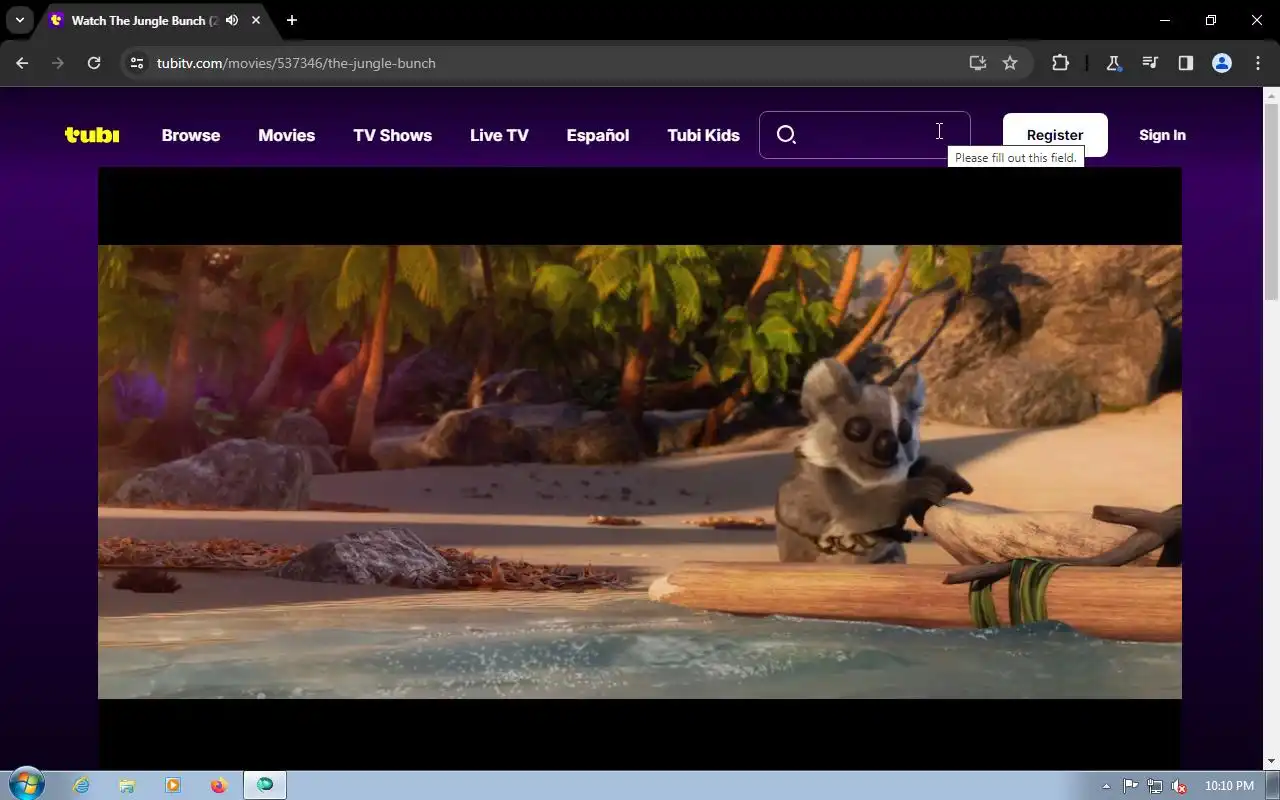Image resolution: width=1280 pixels, height=800 pixels.
Task: Click page scrollbar up arrow
Action: (x=1272, y=96)
